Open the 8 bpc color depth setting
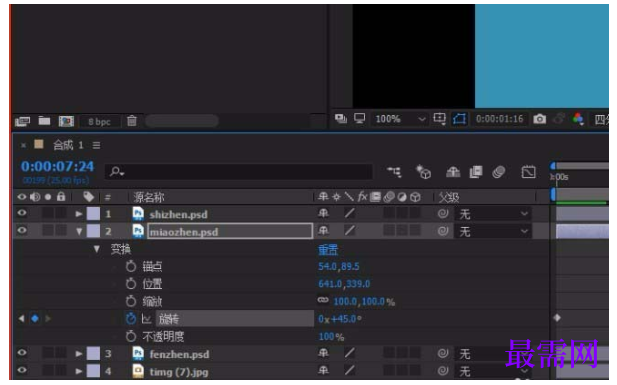Viewport: 617px width, 385px height. [99, 122]
